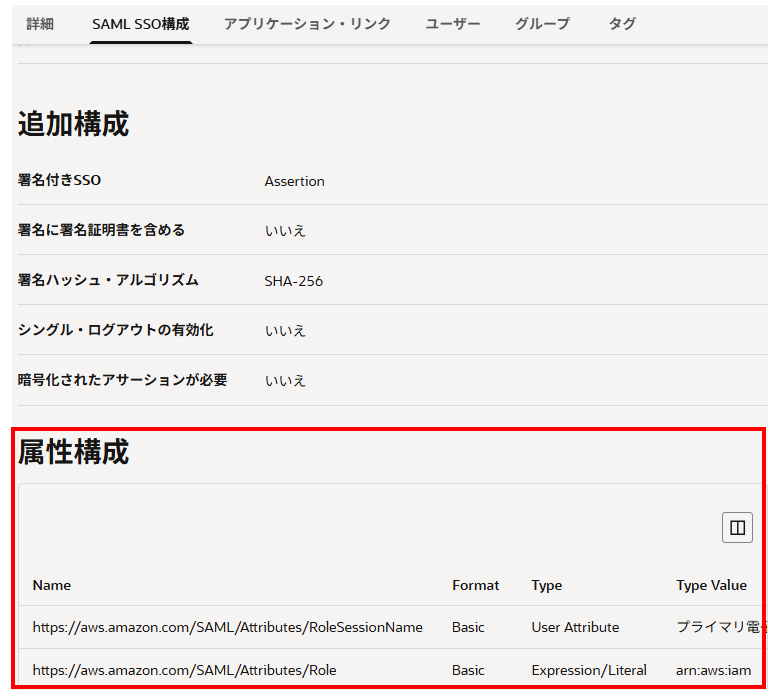Open the タグ tab
Viewport: 775px width, 699px height.
622,23
